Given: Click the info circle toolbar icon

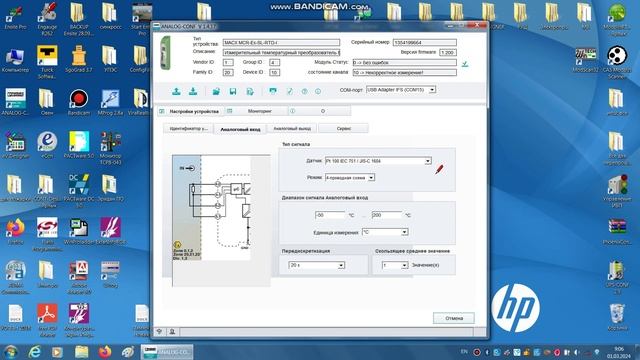Looking at the screenshot, I should coord(318,91).
